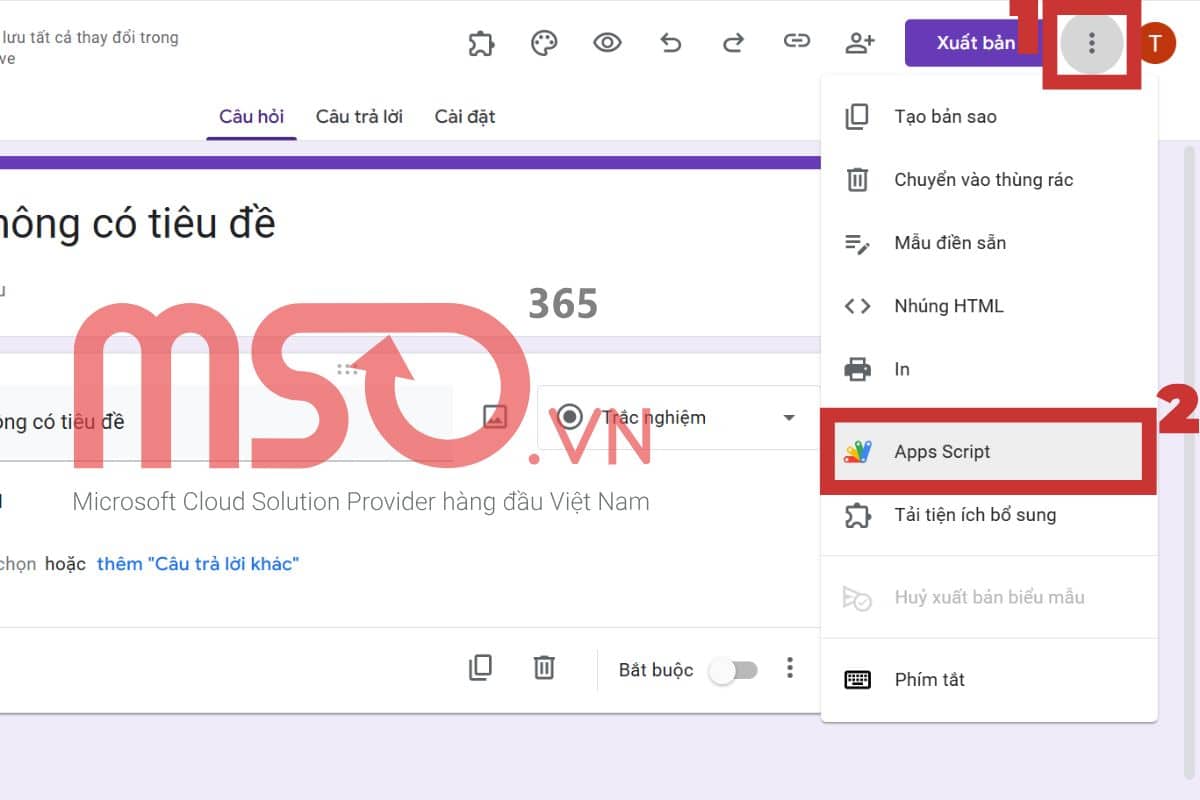Duplicate the question with copy icon

pyautogui.click(x=480, y=667)
